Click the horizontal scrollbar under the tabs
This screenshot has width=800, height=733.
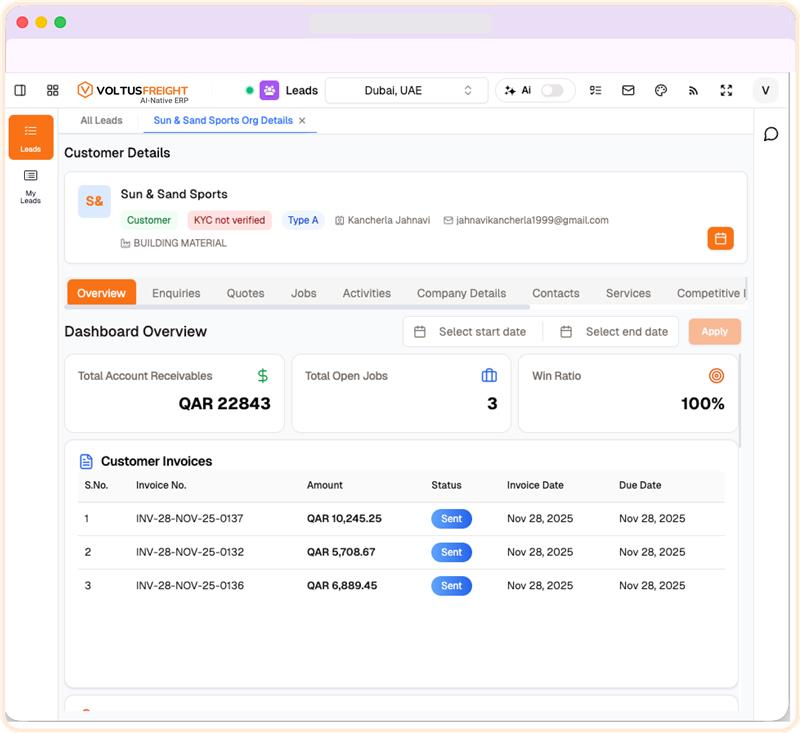point(297,307)
